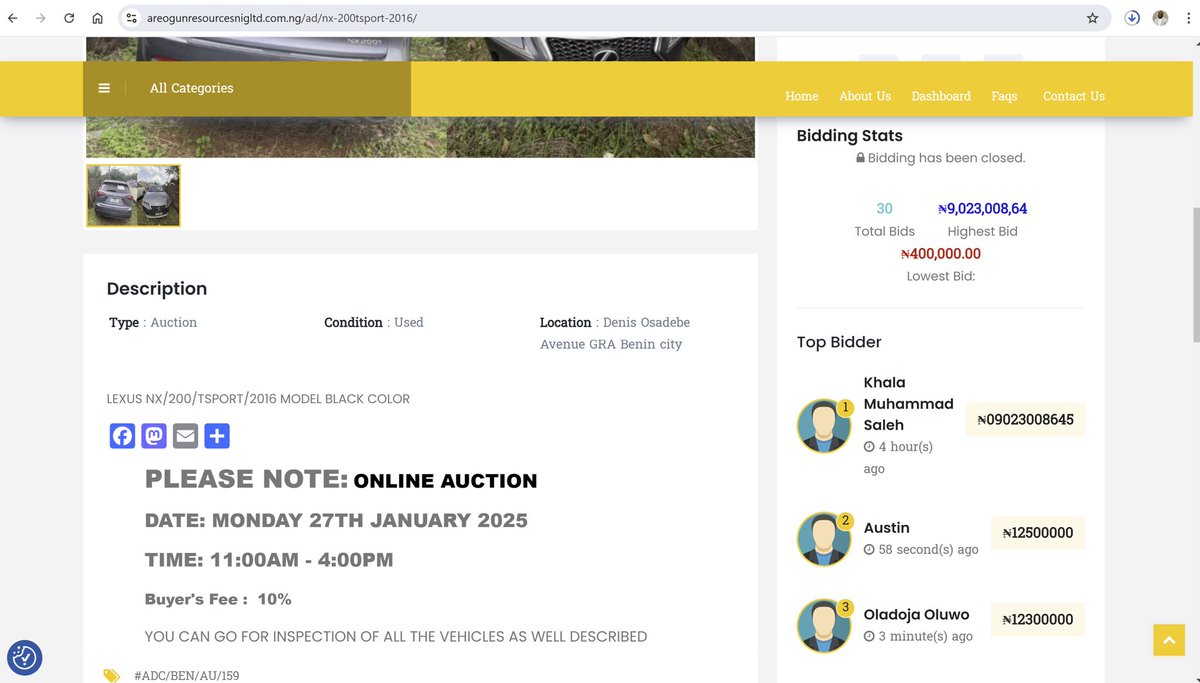Open browser downloads icon
The width and height of the screenshot is (1200, 683).
[1132, 18]
